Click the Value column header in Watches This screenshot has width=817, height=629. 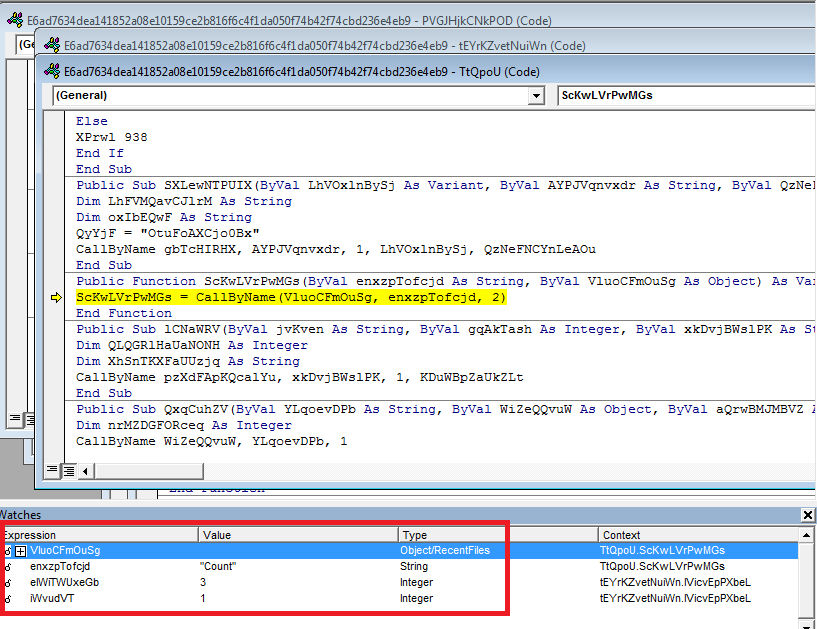click(x=298, y=535)
